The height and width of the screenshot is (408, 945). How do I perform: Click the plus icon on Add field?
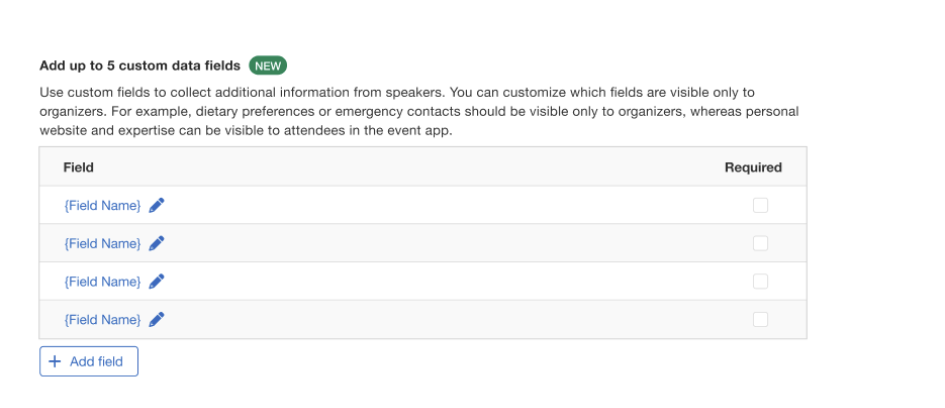pos(55,361)
